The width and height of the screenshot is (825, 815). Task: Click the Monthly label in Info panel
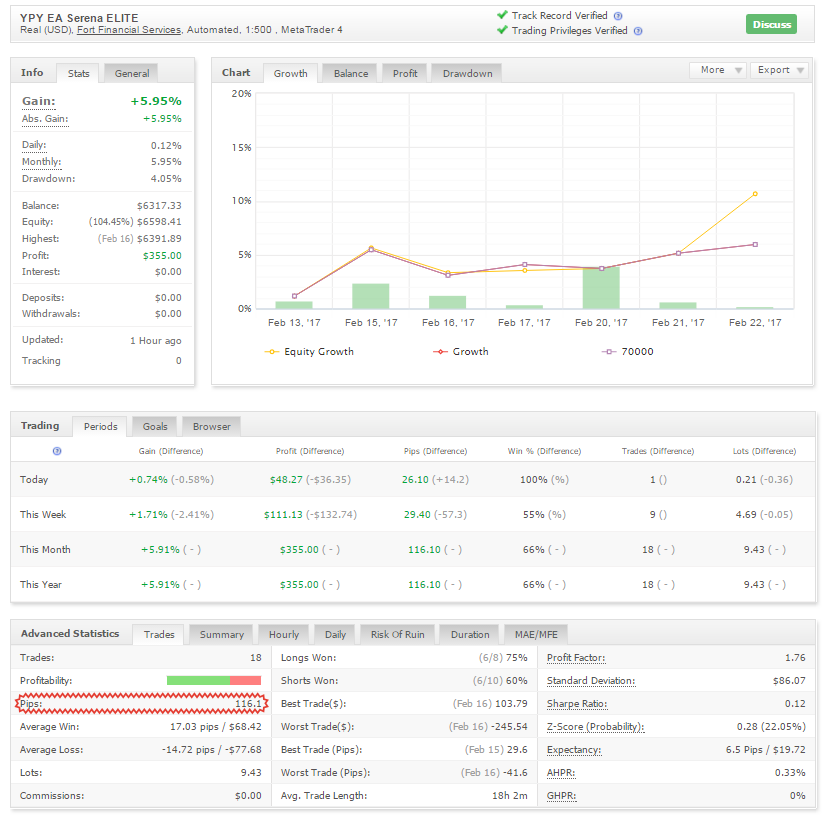click(41, 162)
